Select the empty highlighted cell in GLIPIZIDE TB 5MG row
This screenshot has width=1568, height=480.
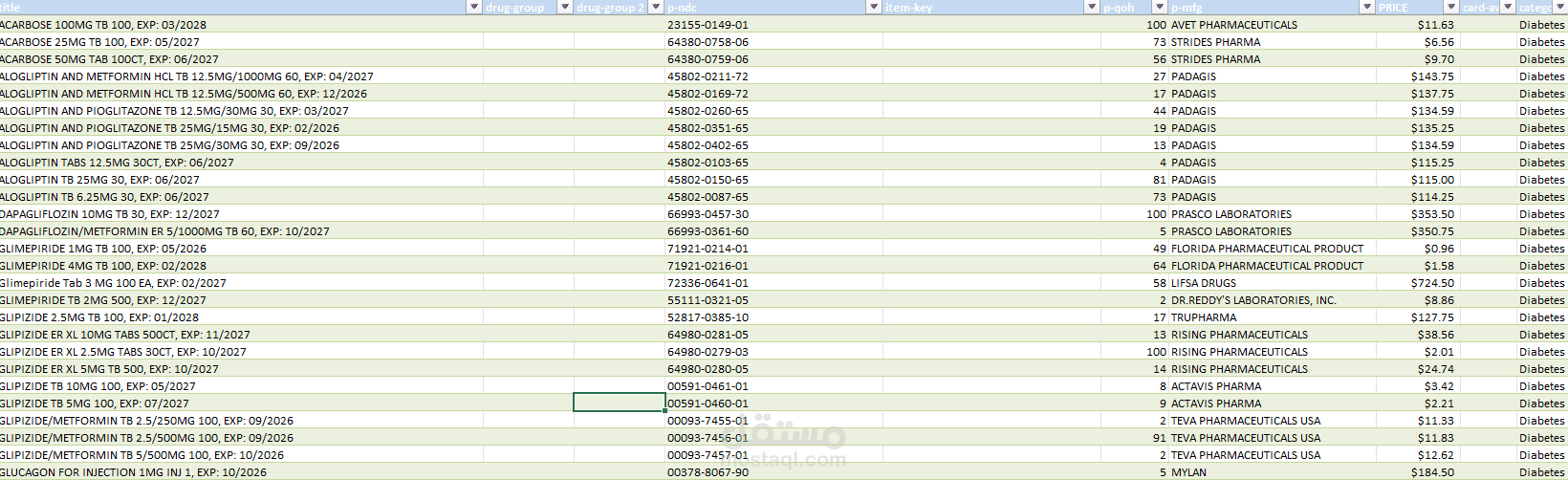point(619,404)
